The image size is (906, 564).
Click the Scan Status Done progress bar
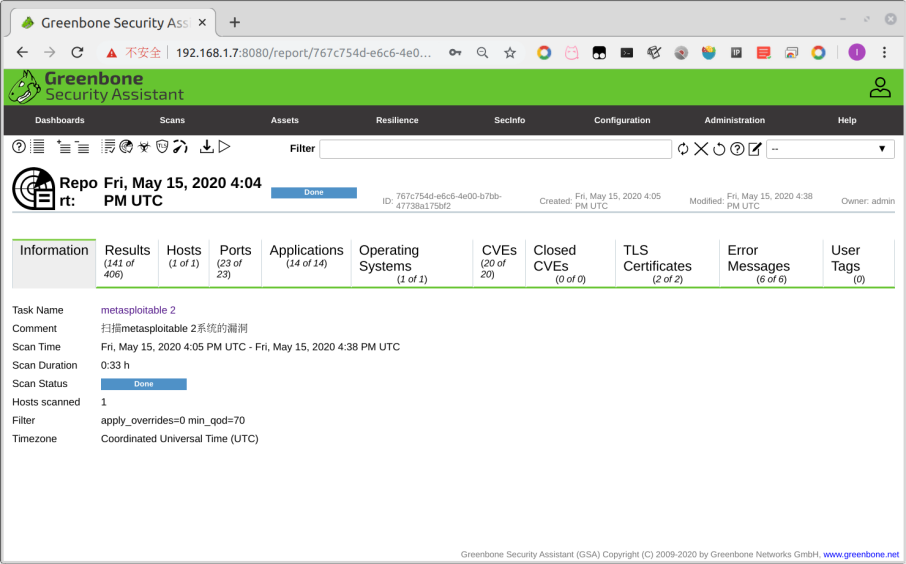[143, 384]
